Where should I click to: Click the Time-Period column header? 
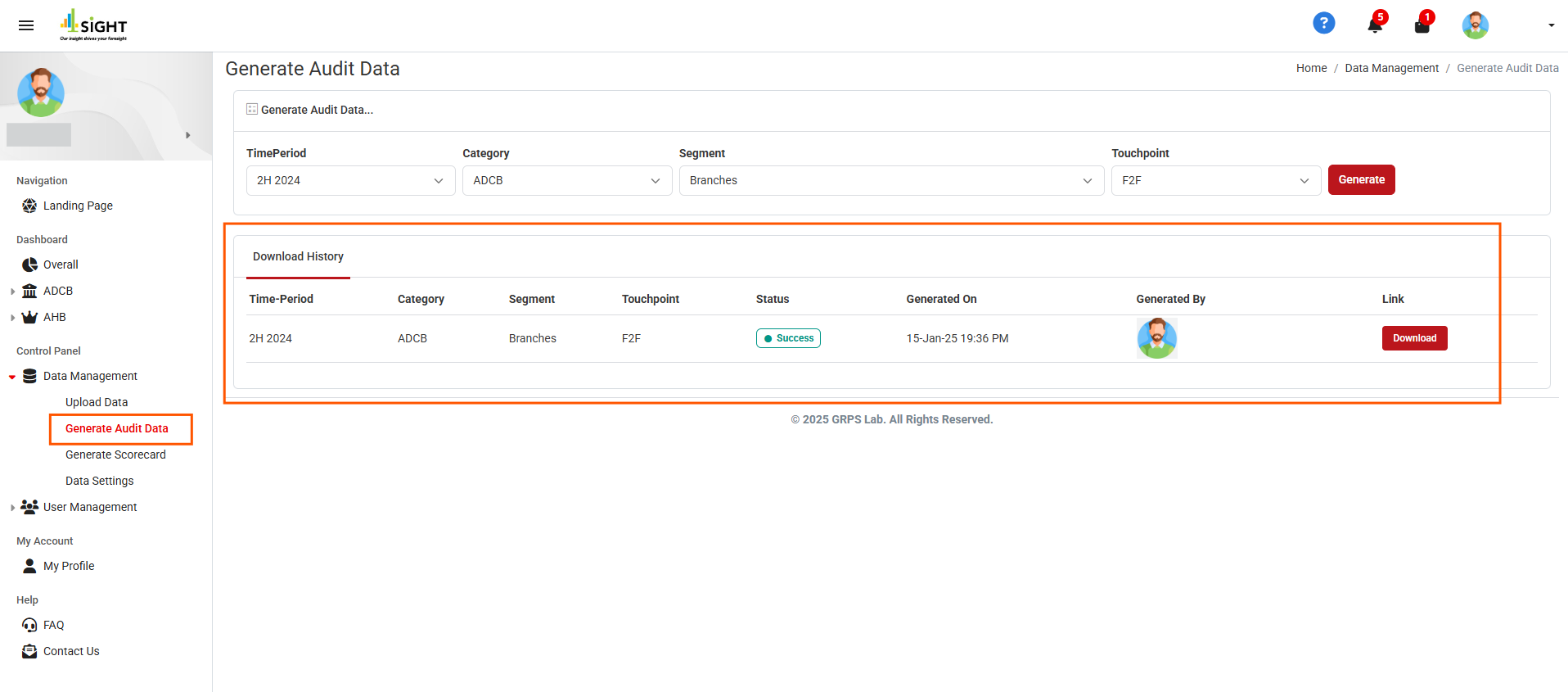281,299
